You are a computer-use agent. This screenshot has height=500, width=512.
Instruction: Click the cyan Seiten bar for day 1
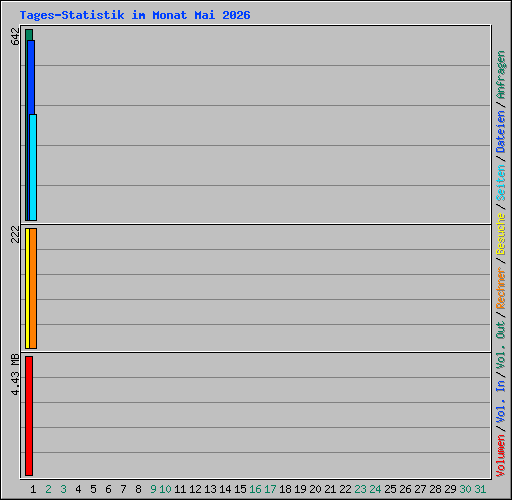[x=33, y=167]
